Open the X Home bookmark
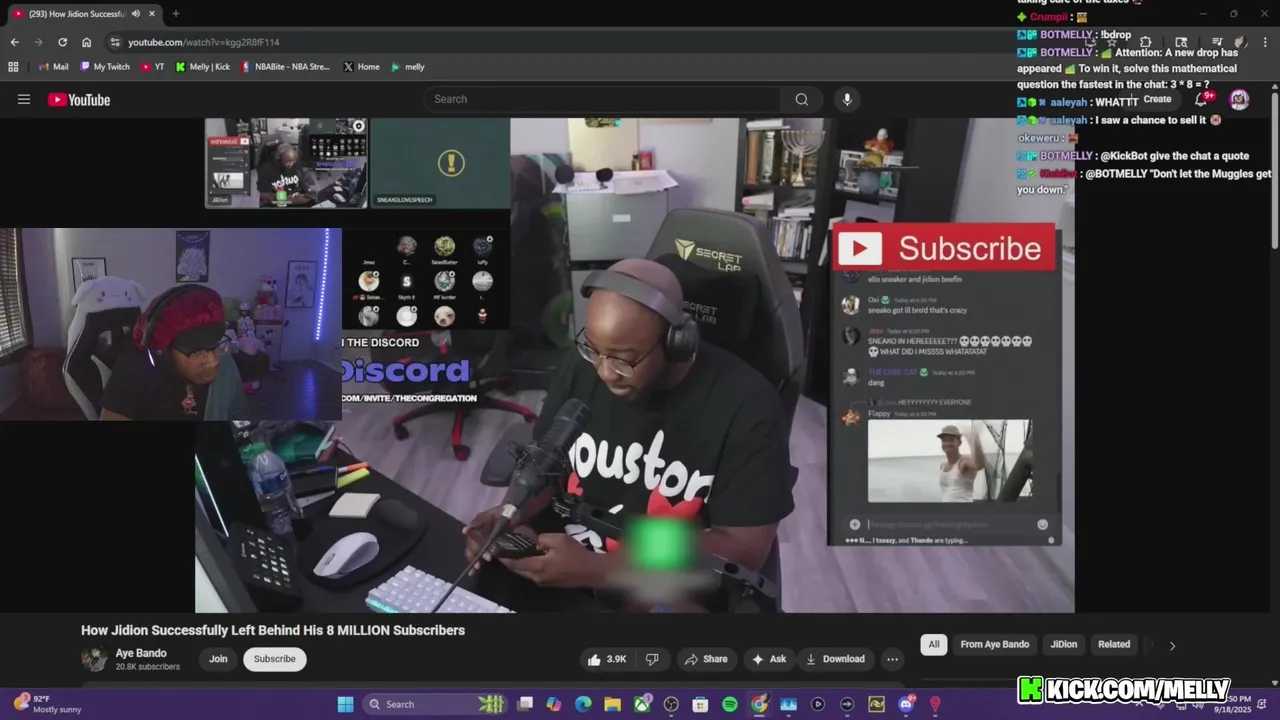Image resolution: width=1280 pixels, height=720 pixels. 361,67
